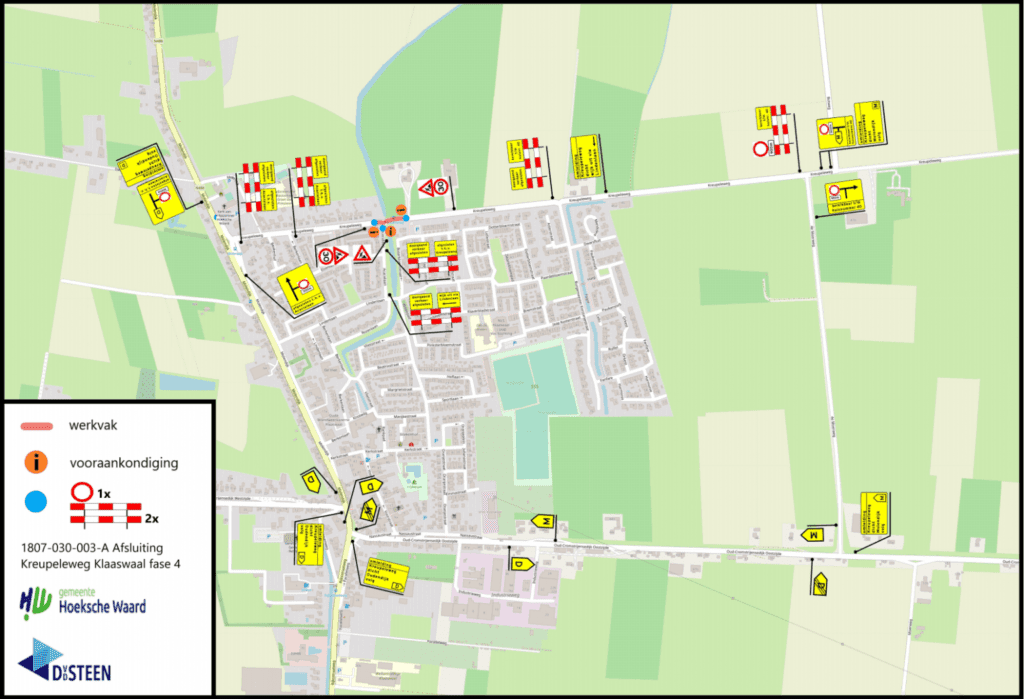Click the orange info marker on the canal bridge

(x=390, y=231)
